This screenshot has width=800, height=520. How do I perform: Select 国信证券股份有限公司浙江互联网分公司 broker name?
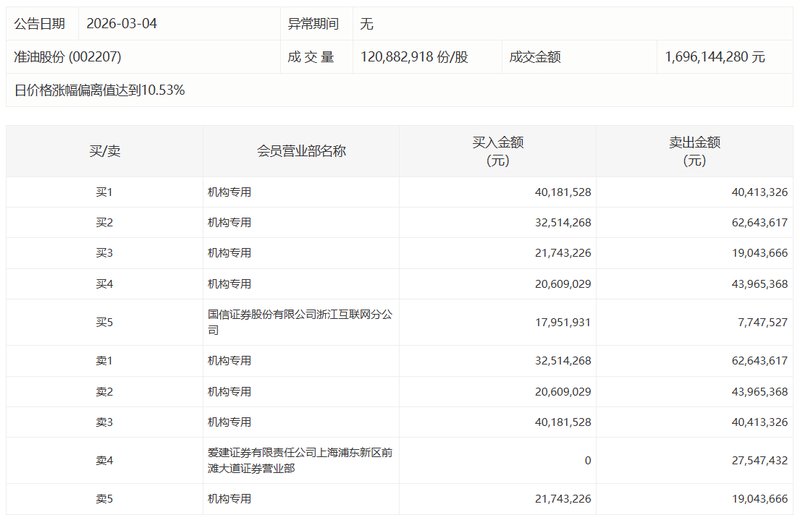tap(299, 321)
